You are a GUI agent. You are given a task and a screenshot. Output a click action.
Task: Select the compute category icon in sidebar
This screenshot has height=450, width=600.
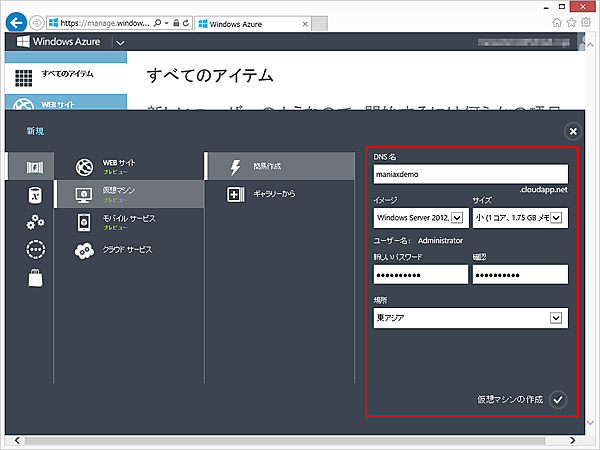(35, 166)
